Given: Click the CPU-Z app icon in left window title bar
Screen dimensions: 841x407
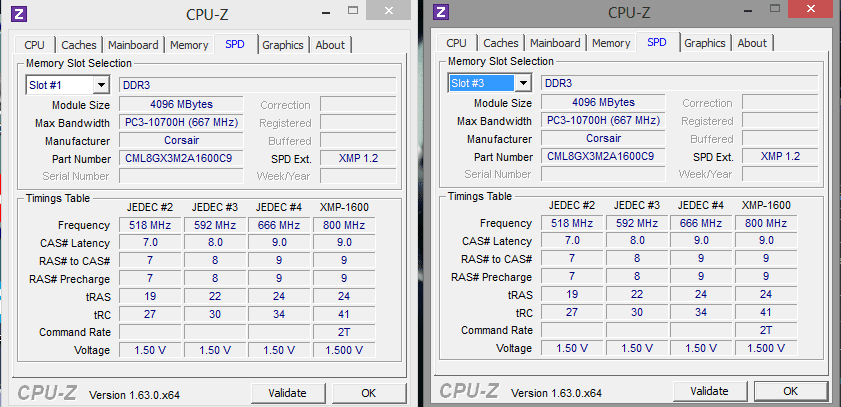Looking at the screenshot, I should (x=19, y=13).
